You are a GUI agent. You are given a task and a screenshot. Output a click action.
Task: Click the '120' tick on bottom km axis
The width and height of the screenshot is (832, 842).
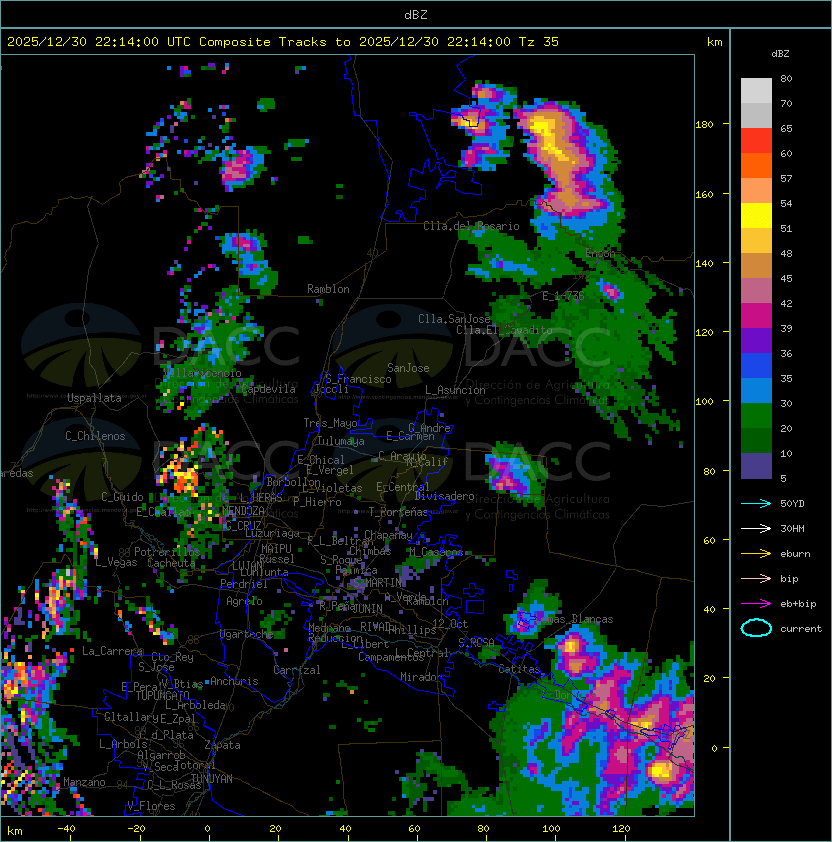pos(621,829)
